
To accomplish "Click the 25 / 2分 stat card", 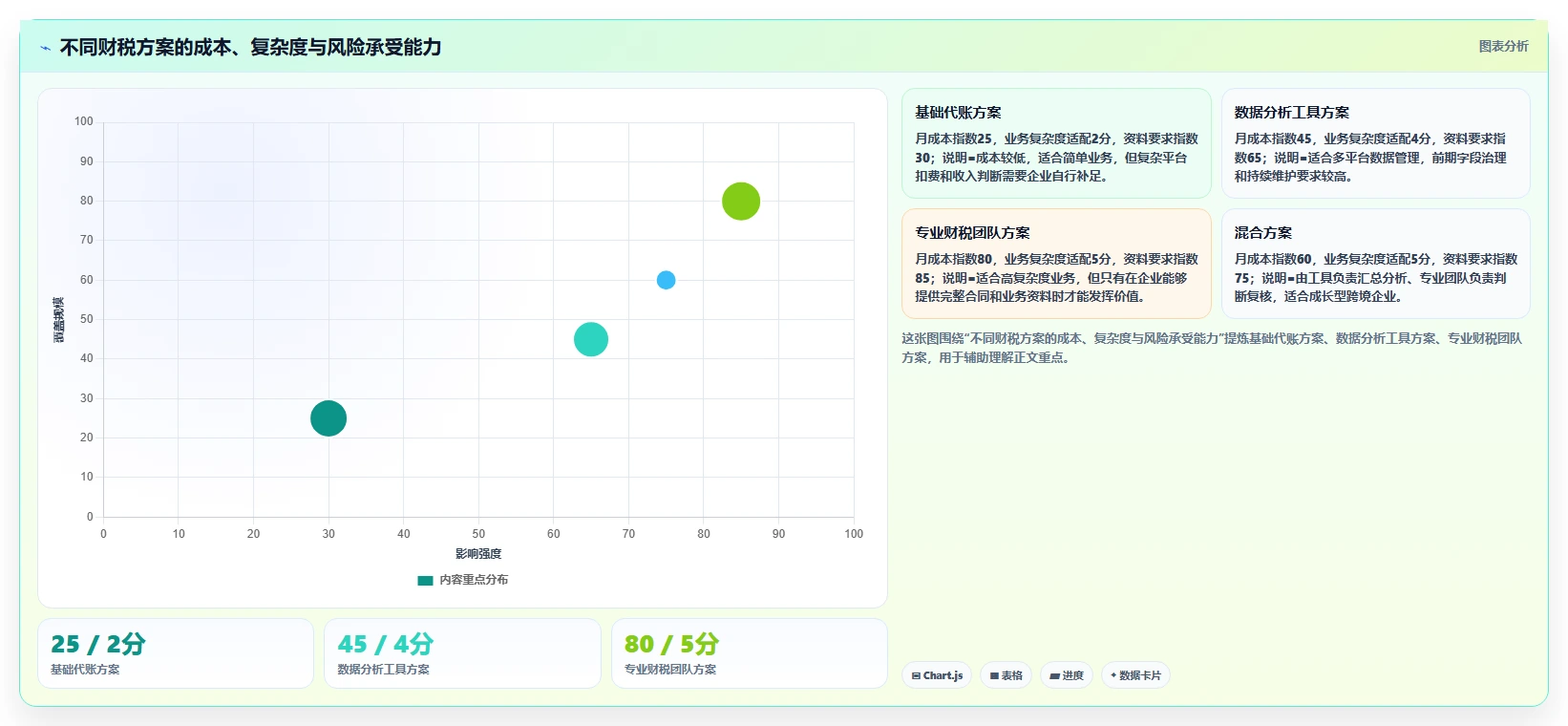I will 176,653.
